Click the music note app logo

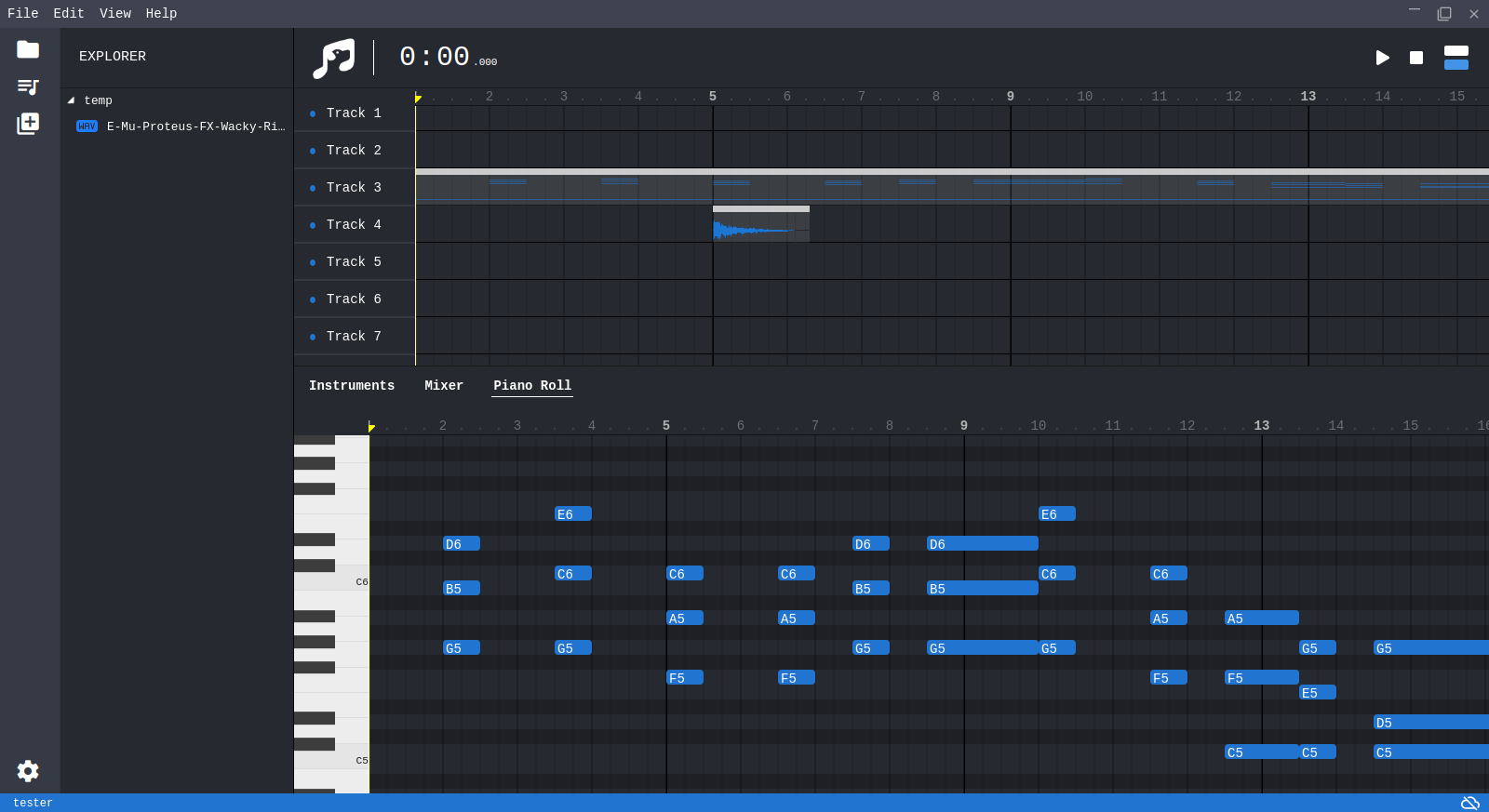click(333, 58)
